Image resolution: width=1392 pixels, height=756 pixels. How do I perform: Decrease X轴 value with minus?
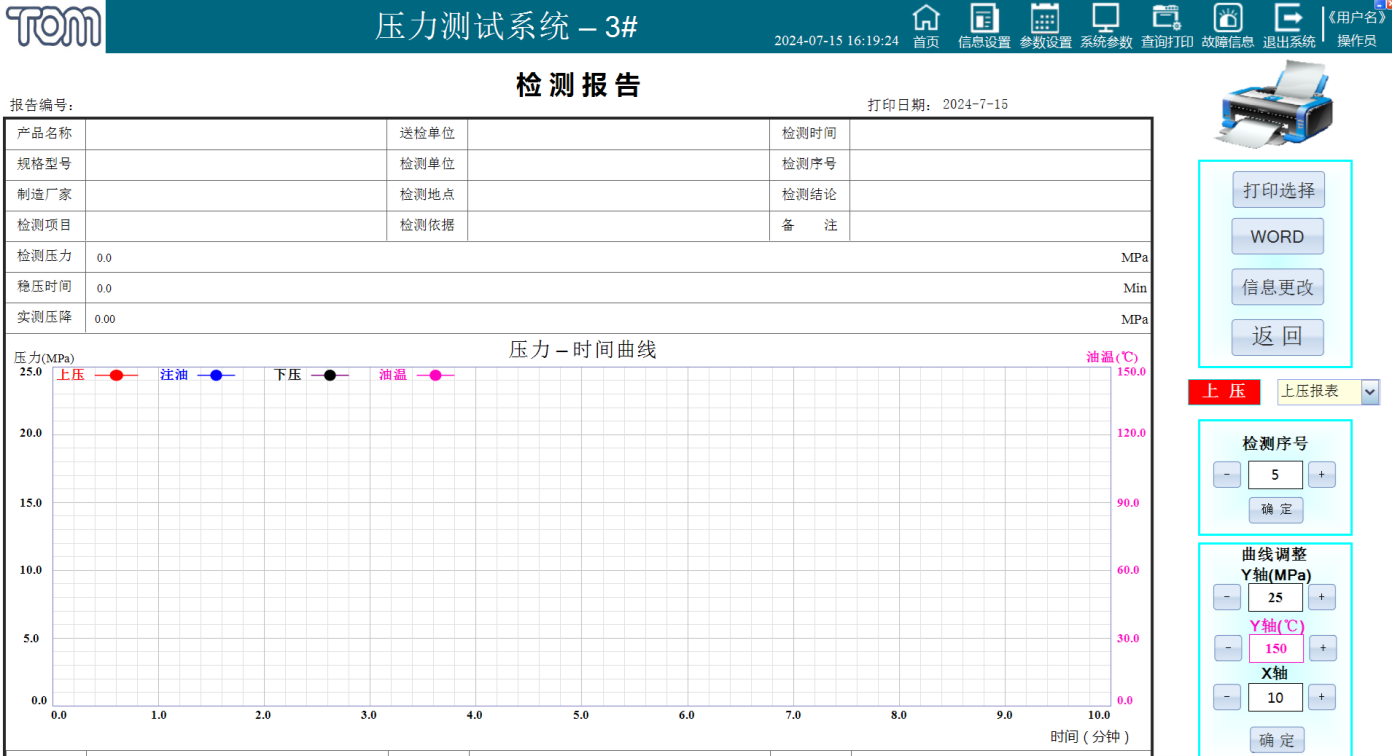coord(1227,697)
